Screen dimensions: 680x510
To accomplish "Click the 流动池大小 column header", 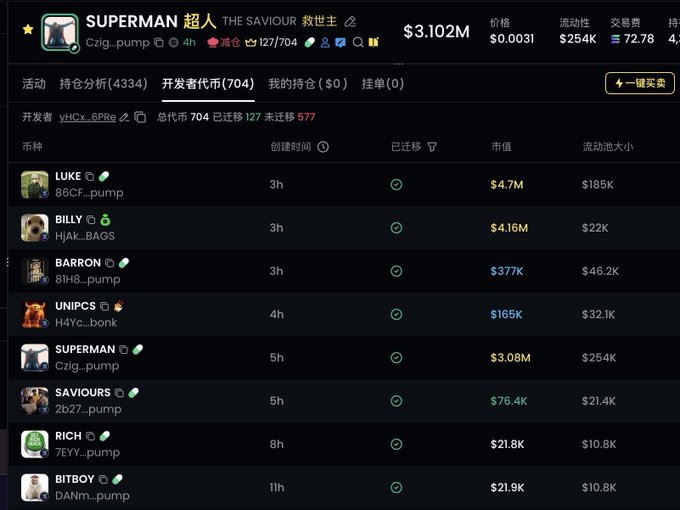I will coord(608,147).
